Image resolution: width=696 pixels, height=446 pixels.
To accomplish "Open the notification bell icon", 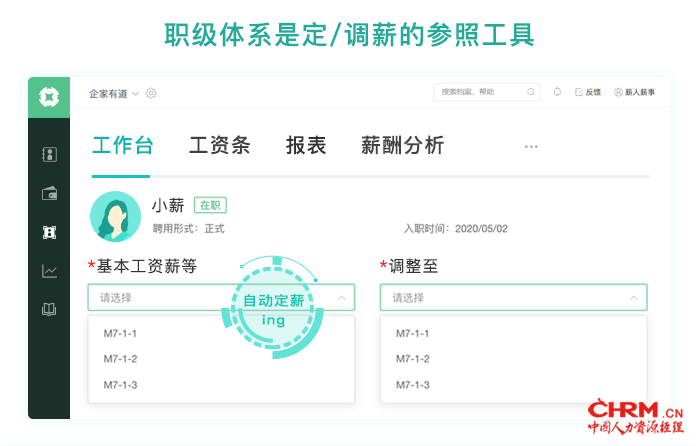I will tap(557, 92).
